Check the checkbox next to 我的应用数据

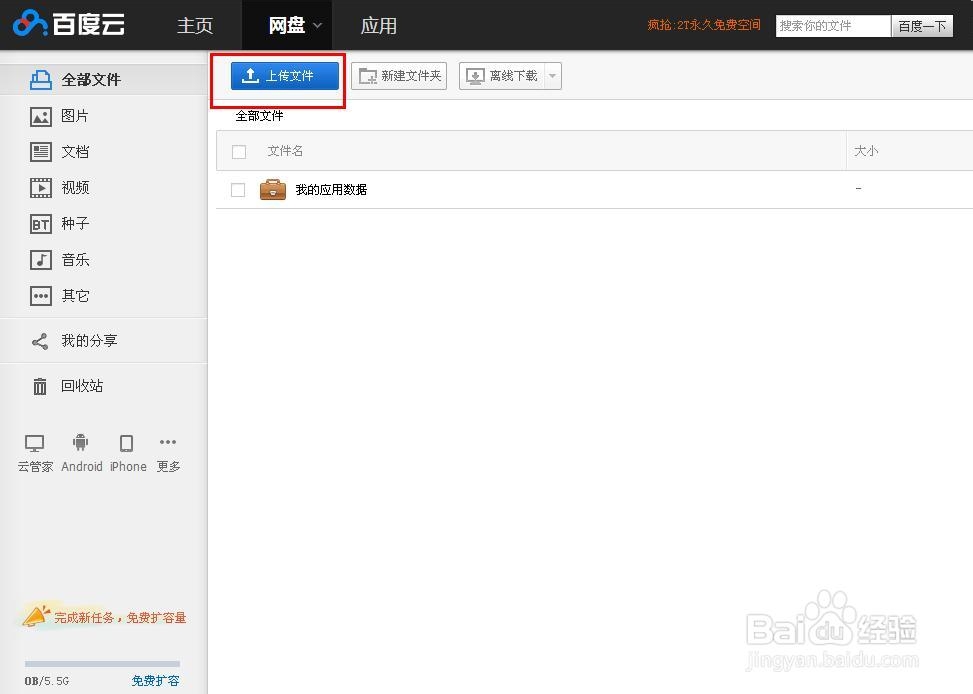click(x=237, y=189)
